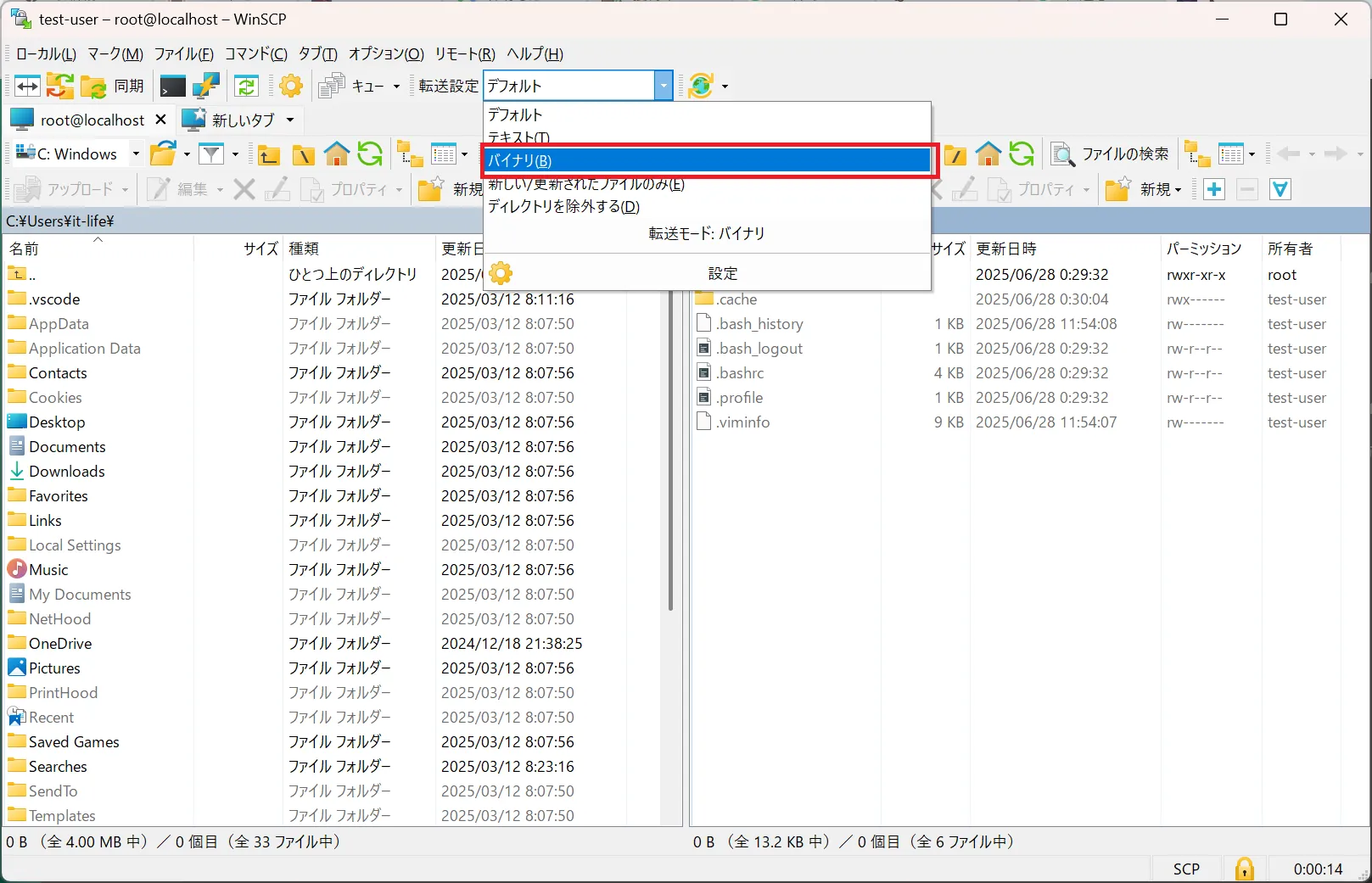This screenshot has height=883, width=1372.
Task: Toggle local directory tree icon
Action: click(411, 154)
